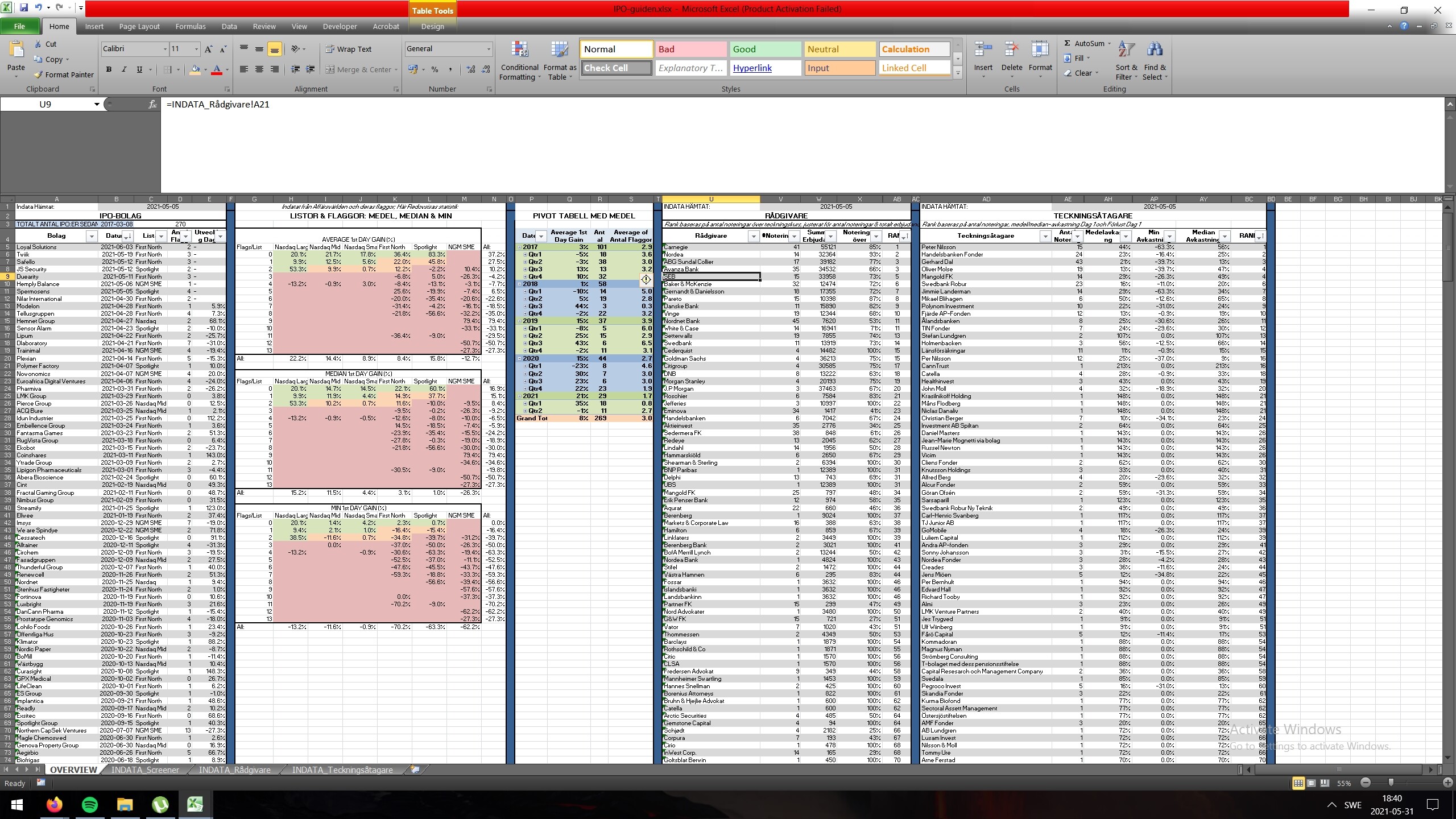Image resolution: width=1456 pixels, height=819 pixels.
Task: Expand the cell Styles gallery
Action: tap(958, 73)
